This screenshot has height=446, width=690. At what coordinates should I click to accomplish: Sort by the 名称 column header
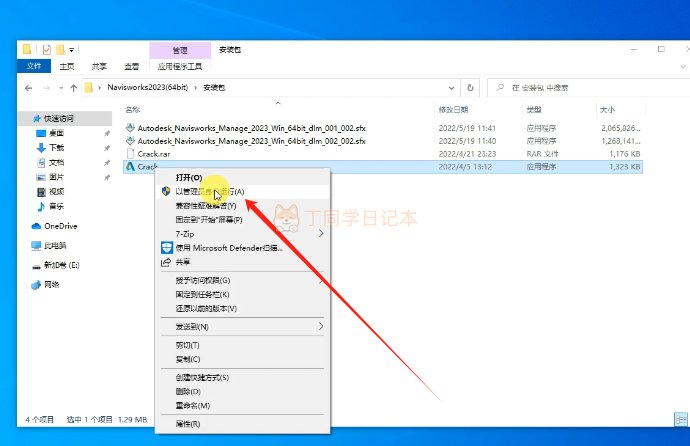point(132,110)
